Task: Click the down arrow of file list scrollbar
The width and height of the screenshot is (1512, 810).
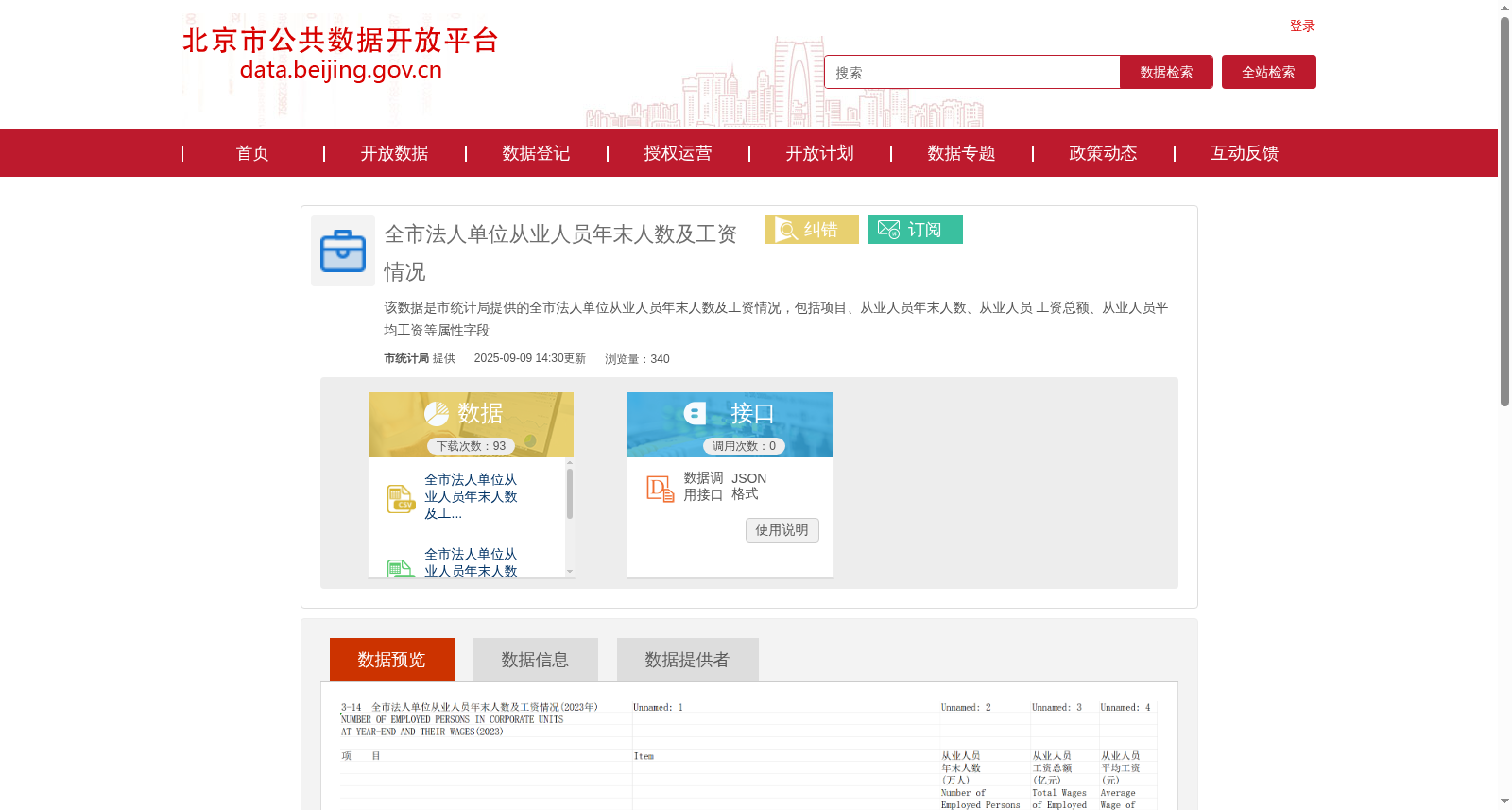Action: [570, 571]
